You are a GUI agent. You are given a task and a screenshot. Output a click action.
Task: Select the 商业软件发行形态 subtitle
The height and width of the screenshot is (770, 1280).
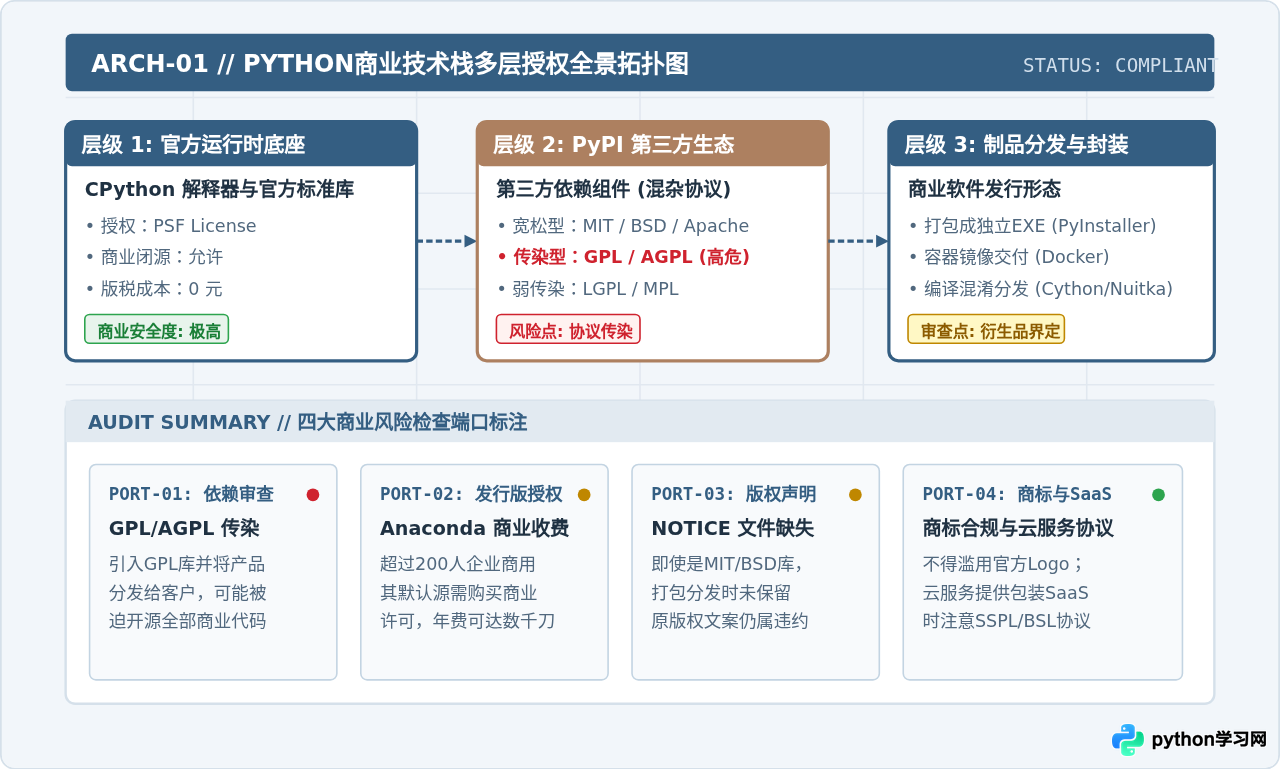(x=984, y=189)
